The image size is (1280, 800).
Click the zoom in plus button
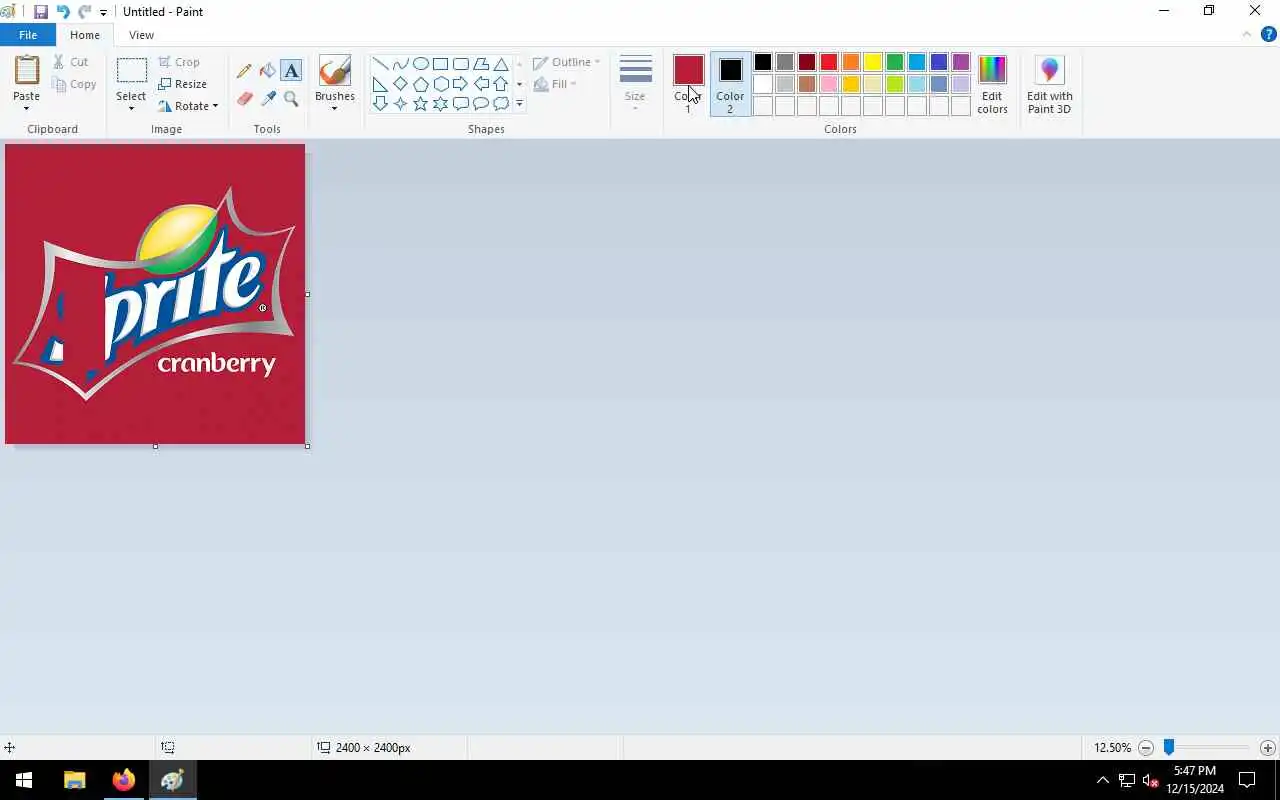[x=1268, y=748]
